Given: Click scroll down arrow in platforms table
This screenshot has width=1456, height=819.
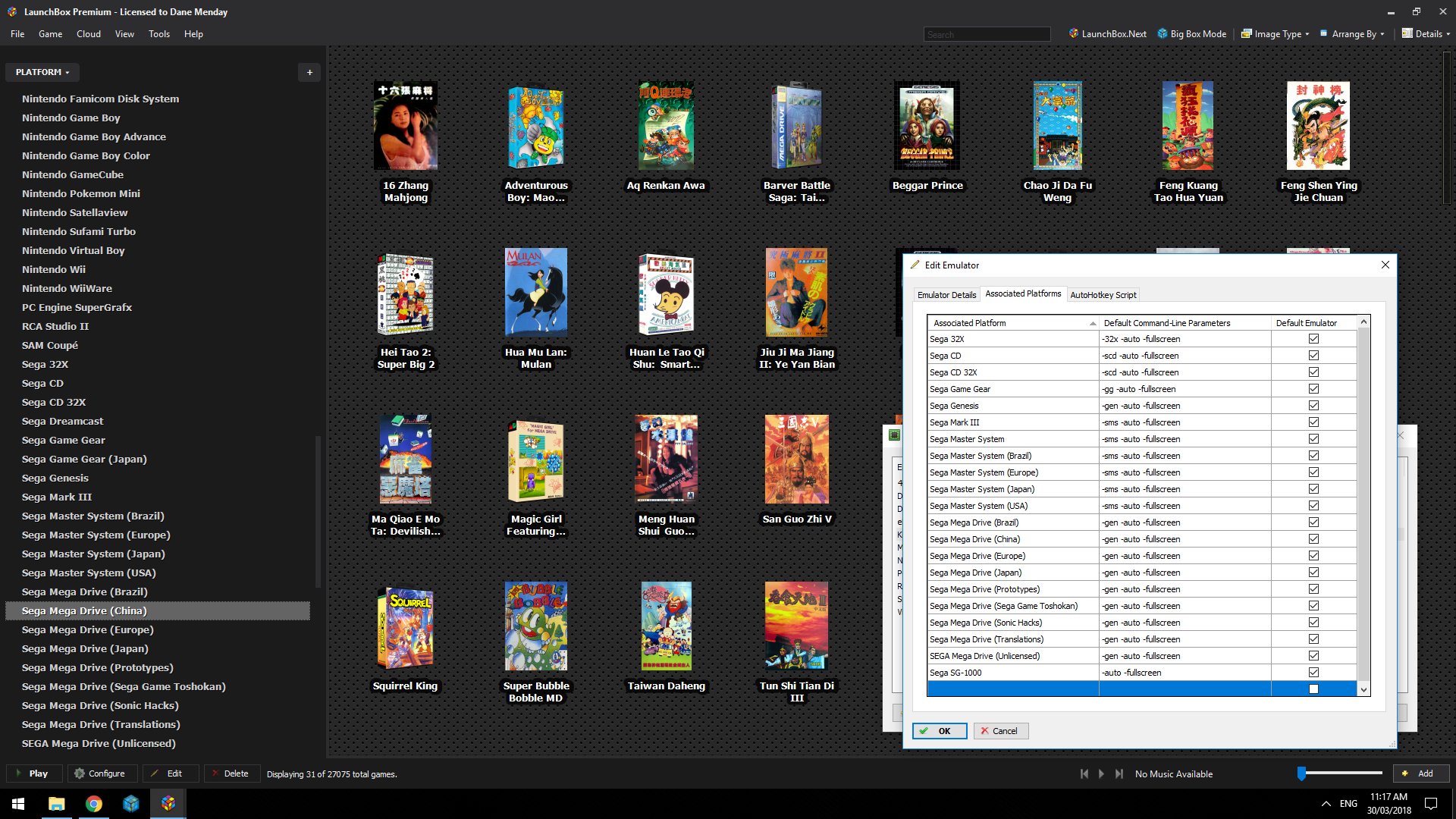Looking at the screenshot, I should coord(1363,690).
